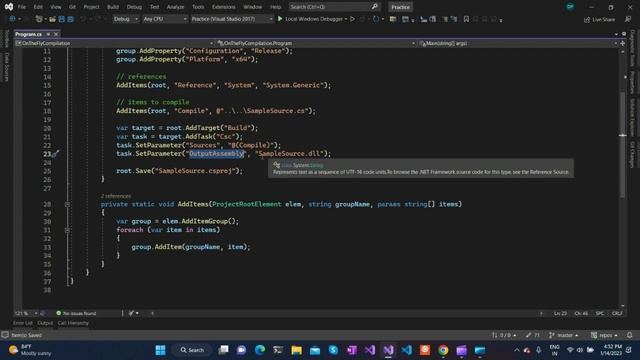The width and height of the screenshot is (640, 360).
Task: Open the zoom level 121 % dropdown
Action: coord(26,313)
